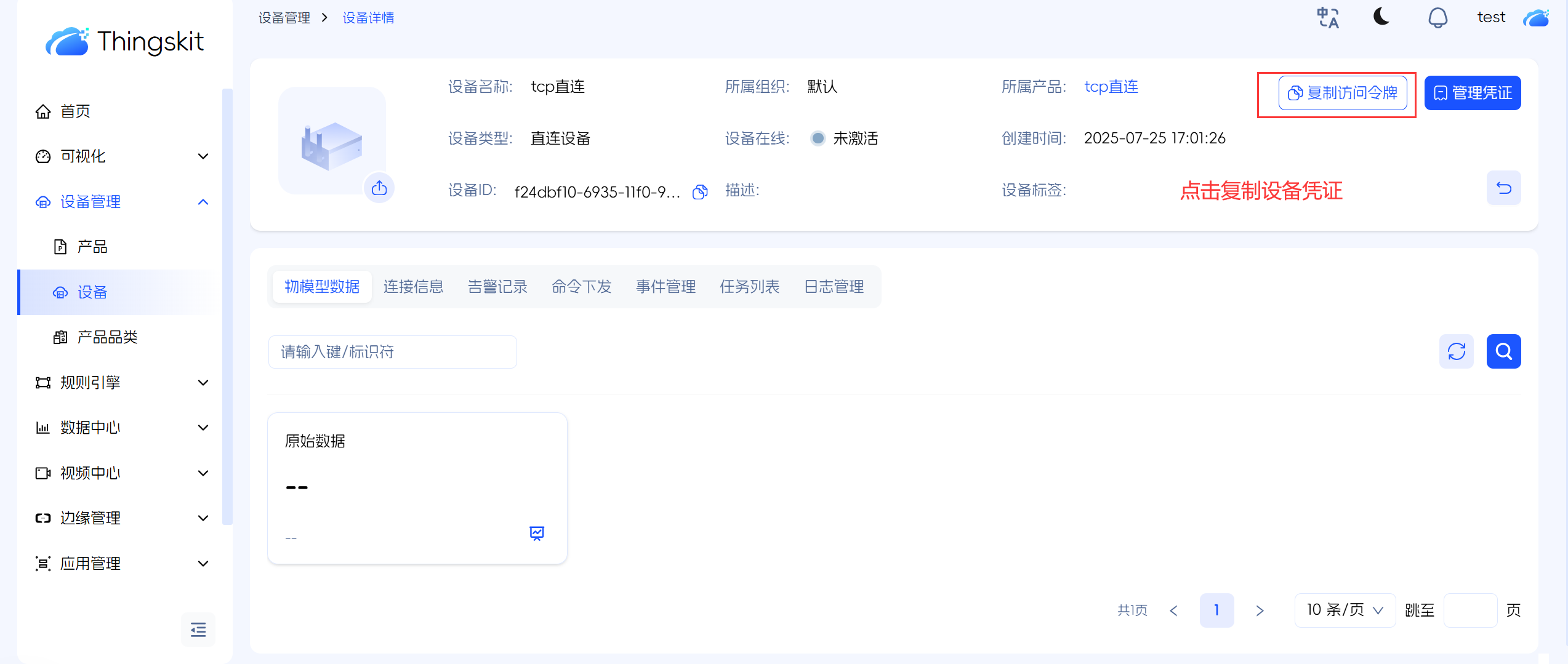
Task: Click the 管理凭证 button
Action: pyautogui.click(x=1473, y=93)
